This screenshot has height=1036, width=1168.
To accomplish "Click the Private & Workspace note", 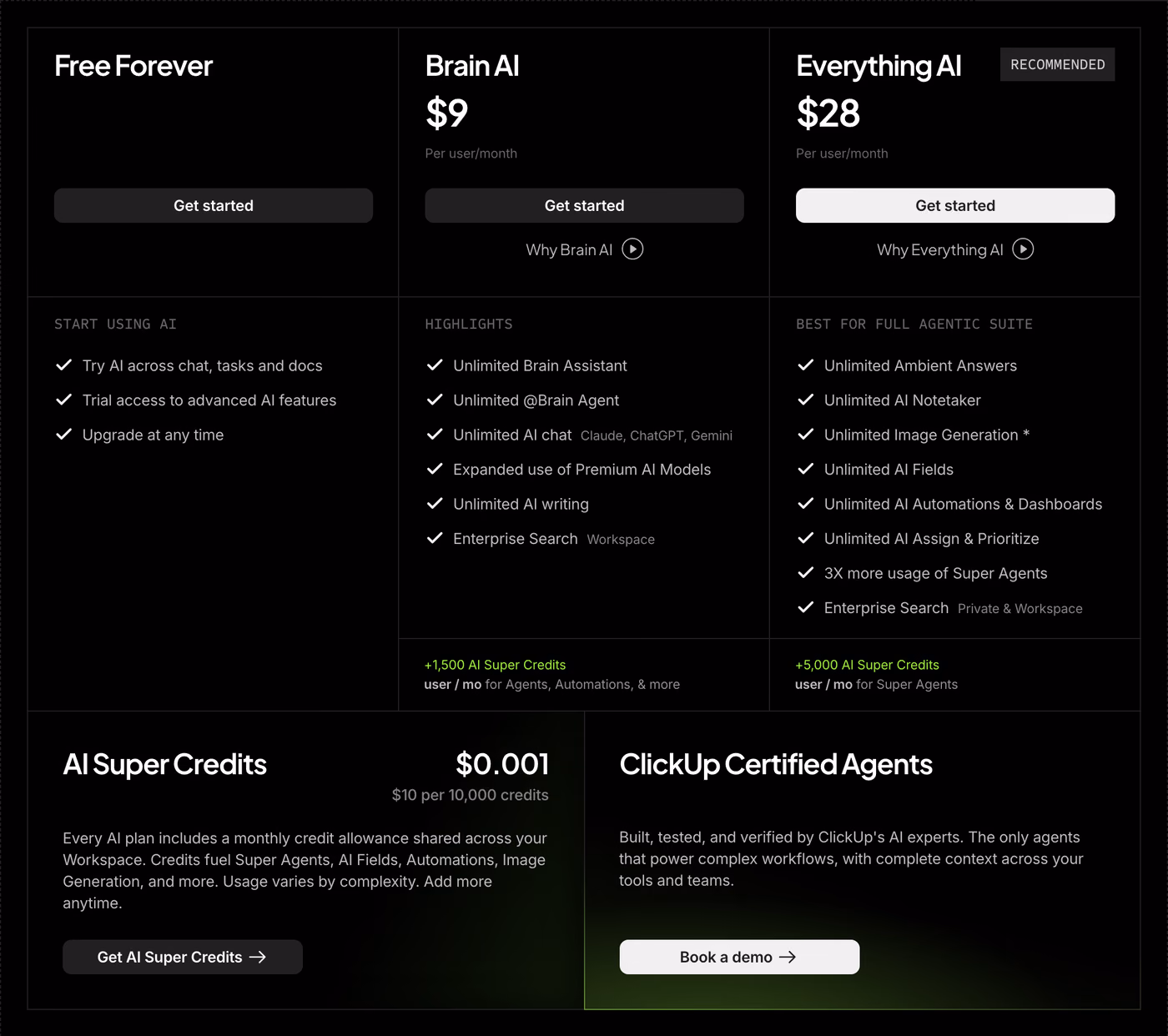I will tap(1020, 609).
